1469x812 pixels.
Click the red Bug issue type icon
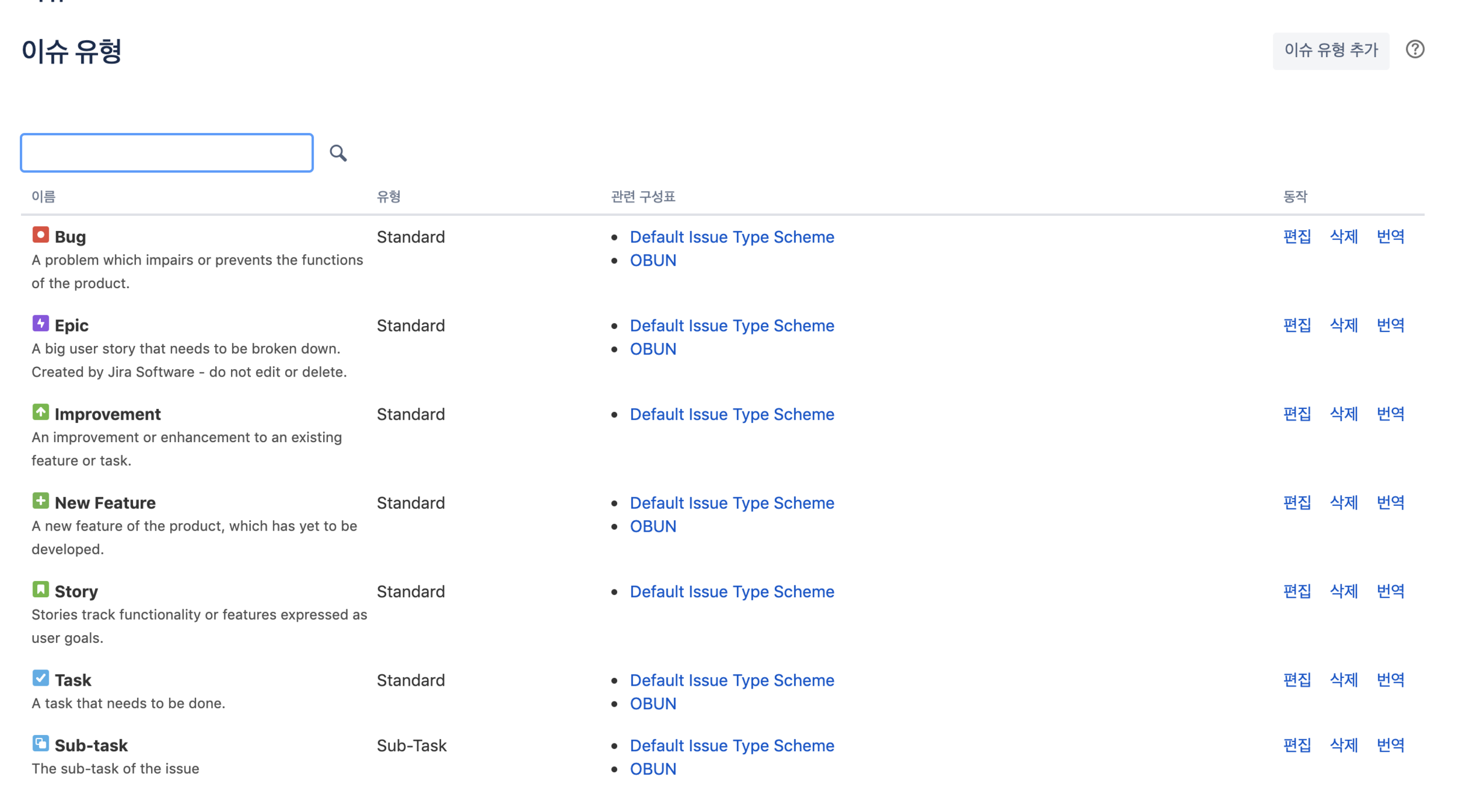(x=40, y=235)
